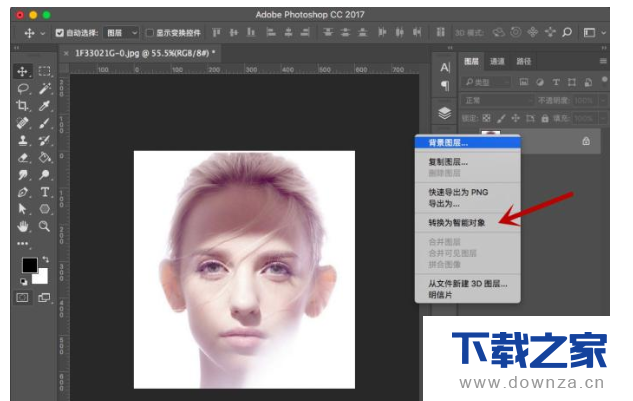Click the white background color swatch
Viewport: 633px width, 401px height.
tap(42, 279)
